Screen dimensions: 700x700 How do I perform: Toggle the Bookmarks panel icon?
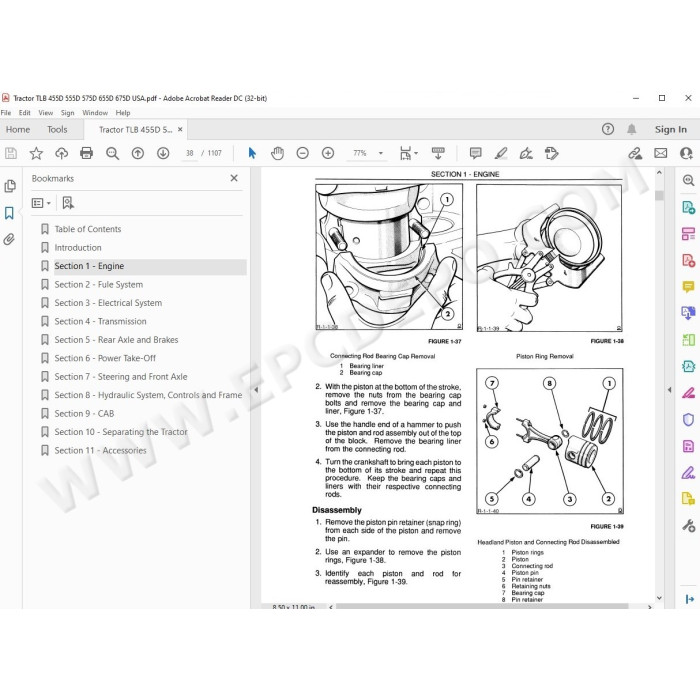pyautogui.click(x=9, y=213)
